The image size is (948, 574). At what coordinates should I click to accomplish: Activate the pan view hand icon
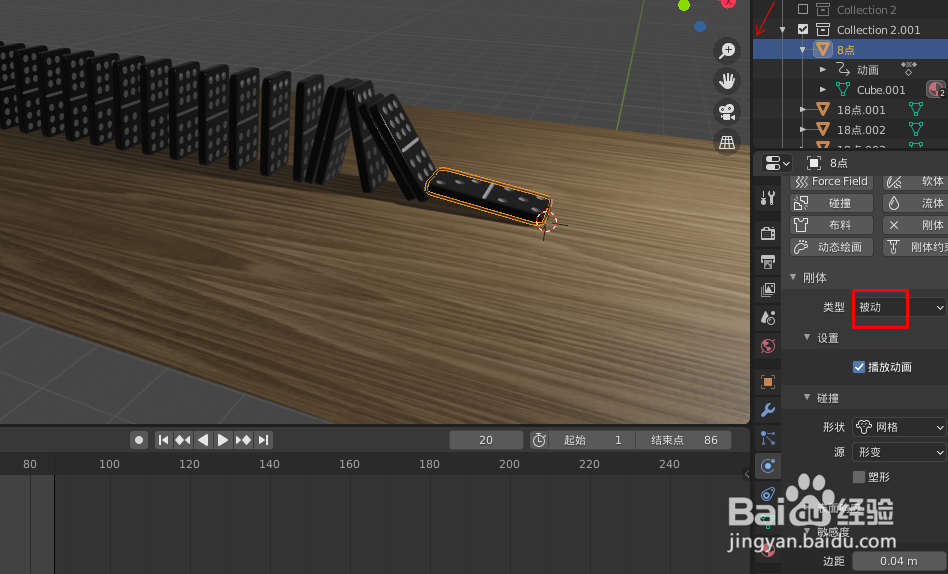tap(727, 81)
